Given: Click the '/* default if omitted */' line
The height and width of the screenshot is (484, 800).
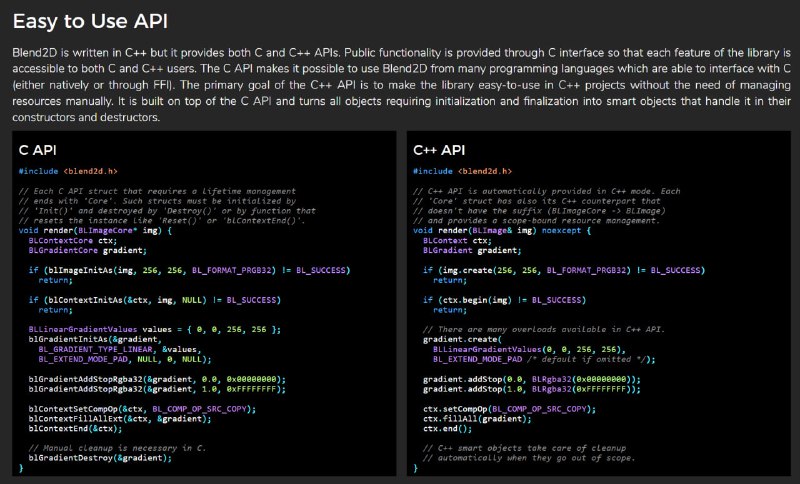Looking at the screenshot, I should point(544,359).
